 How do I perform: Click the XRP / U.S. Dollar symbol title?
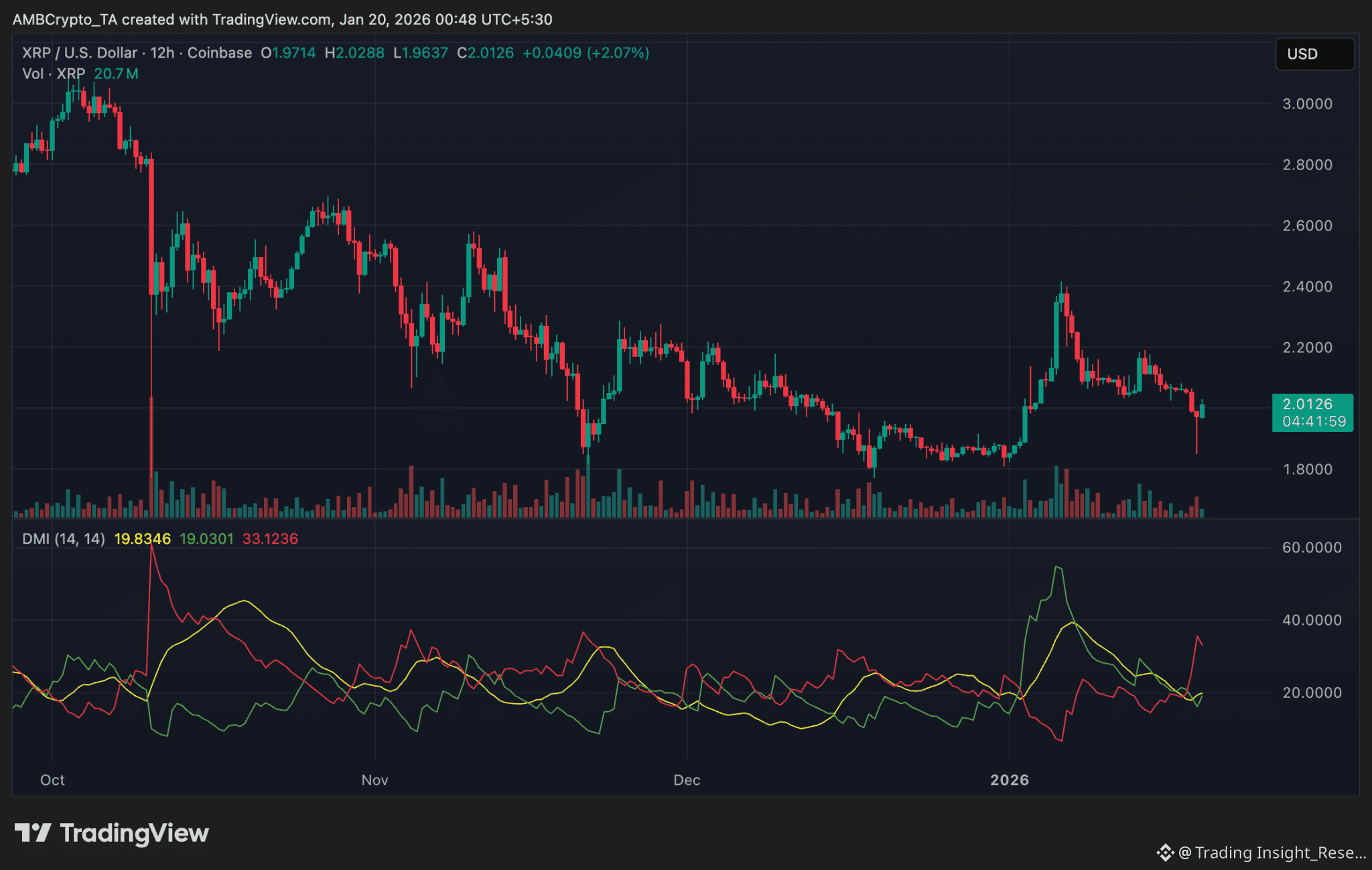point(79,53)
